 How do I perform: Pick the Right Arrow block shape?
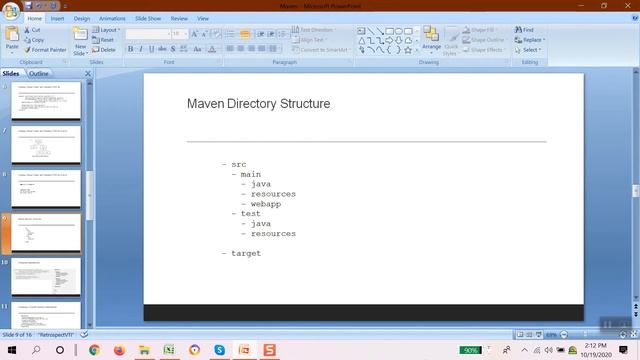[x=389, y=40]
